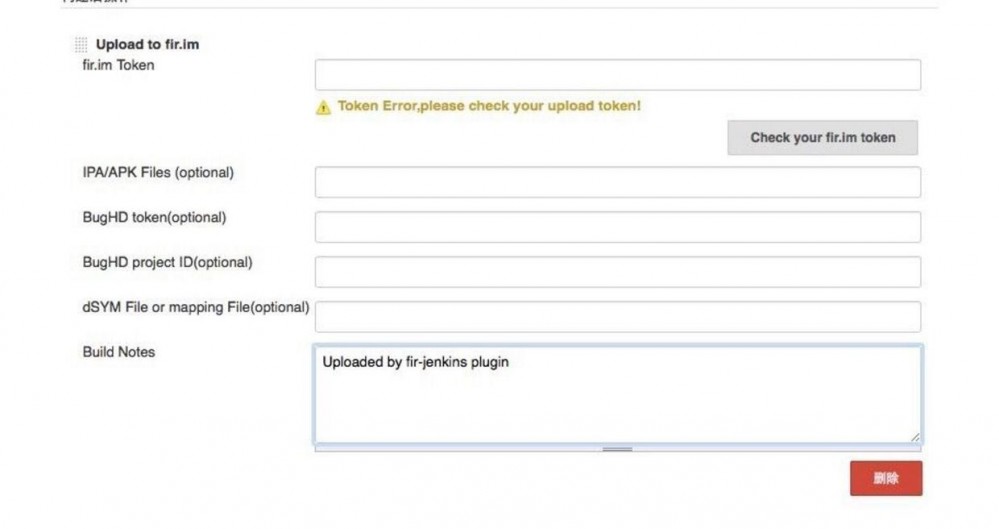999x529 pixels.
Task: Click the dSYM File or mapping File input
Action: [617, 317]
